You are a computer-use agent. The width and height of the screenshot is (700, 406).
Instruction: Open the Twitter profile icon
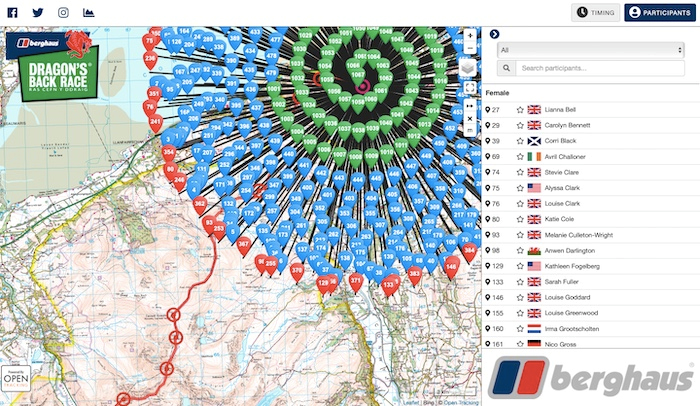tap(38, 13)
